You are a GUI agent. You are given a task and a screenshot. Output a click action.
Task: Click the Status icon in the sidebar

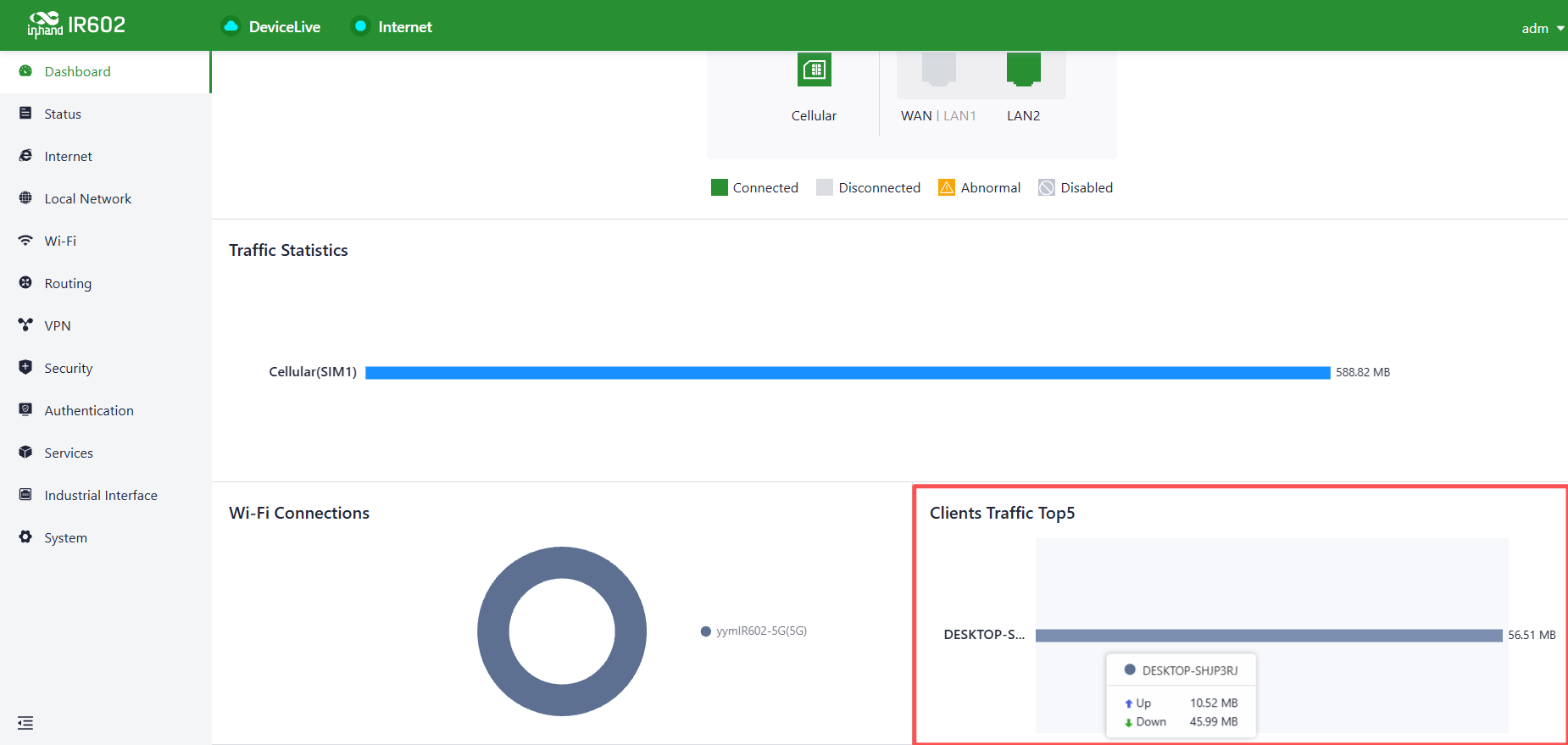click(x=25, y=114)
